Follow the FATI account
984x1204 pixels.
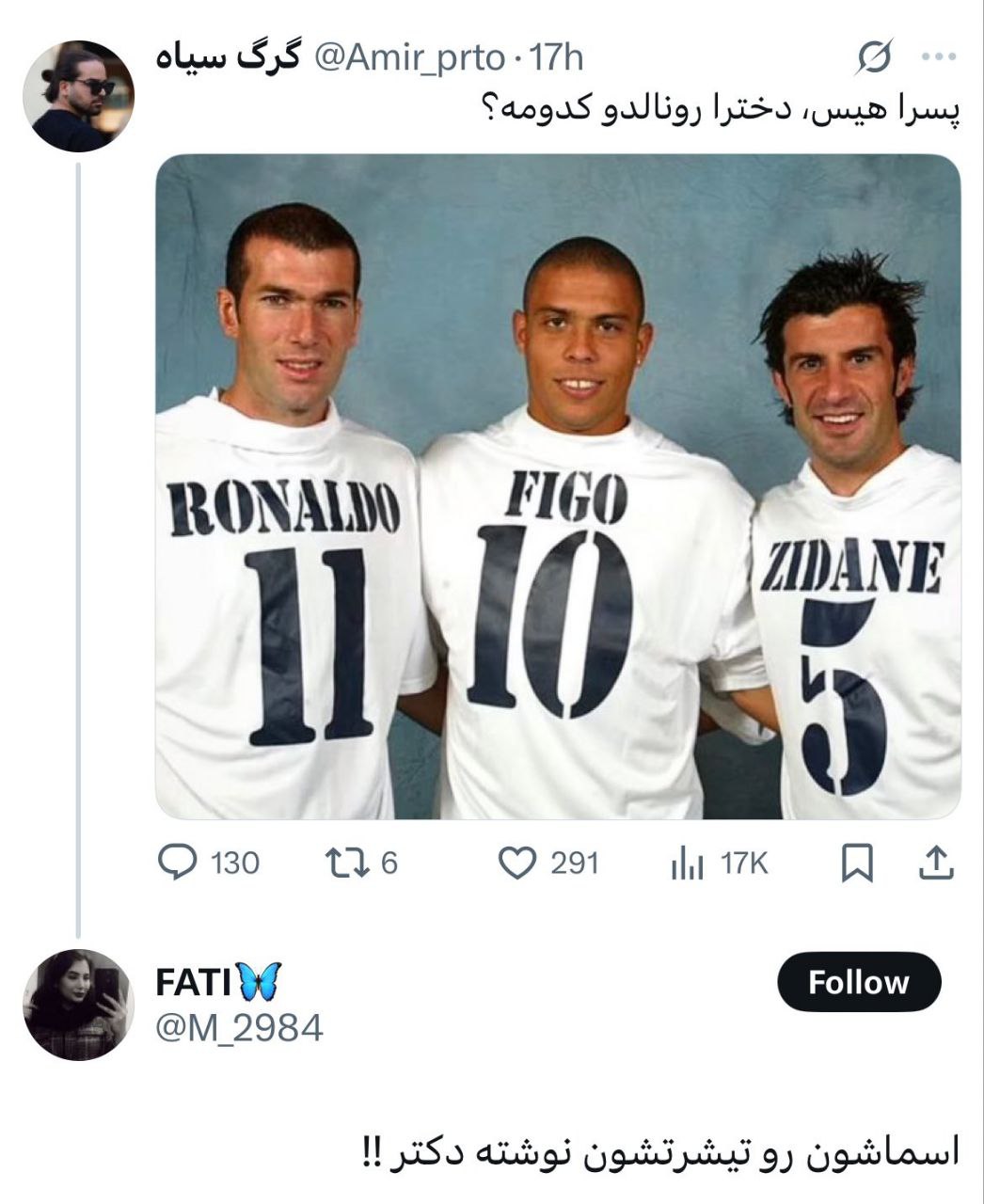pos(859,983)
